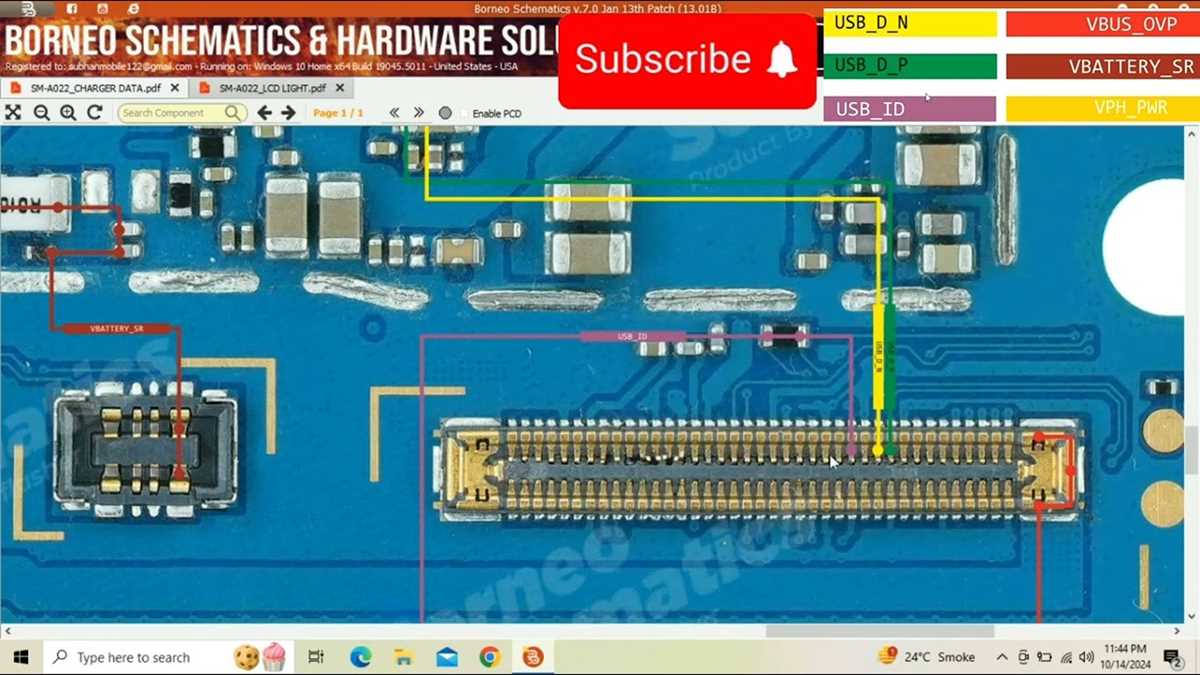This screenshot has width=1200, height=675.
Task: Click the USB_ID label on board trace
Action: tap(632, 337)
